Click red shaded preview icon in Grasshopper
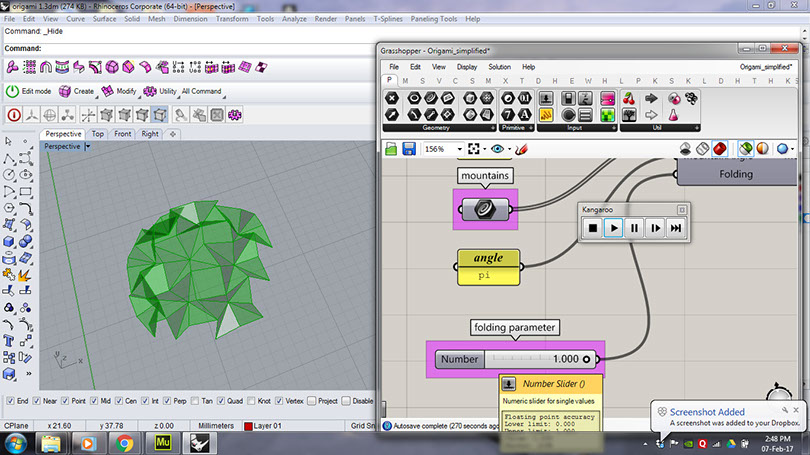810x455 pixels. [720, 149]
